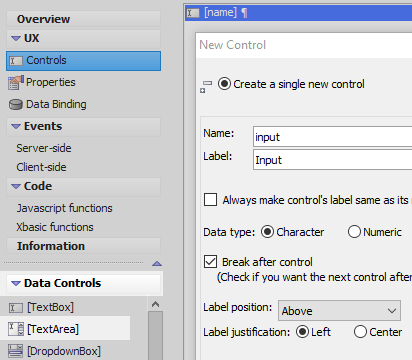Click Data Controls scrollbar up arrow
Image resolution: width=412 pixels, height=360 pixels.
pyautogui.click(x=155, y=304)
